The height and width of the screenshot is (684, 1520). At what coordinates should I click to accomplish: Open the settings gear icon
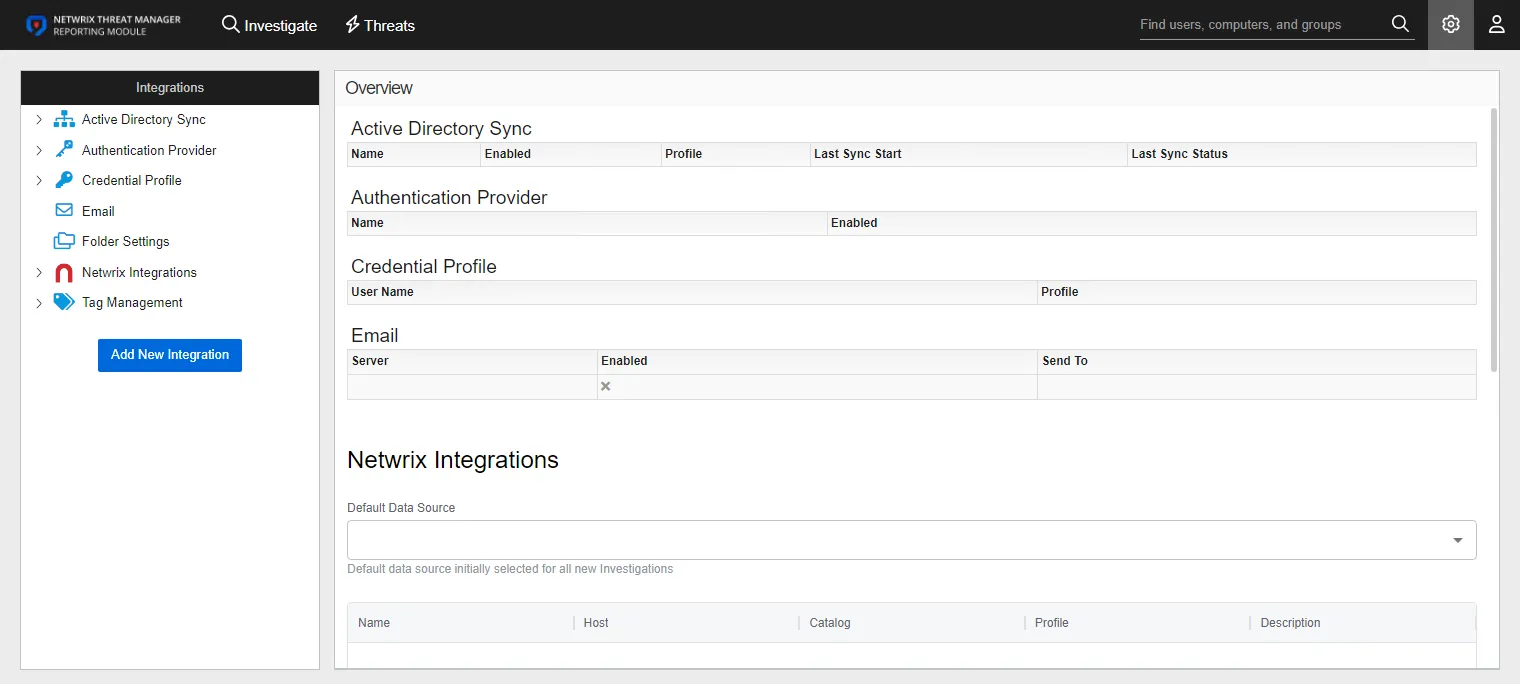[1451, 24]
